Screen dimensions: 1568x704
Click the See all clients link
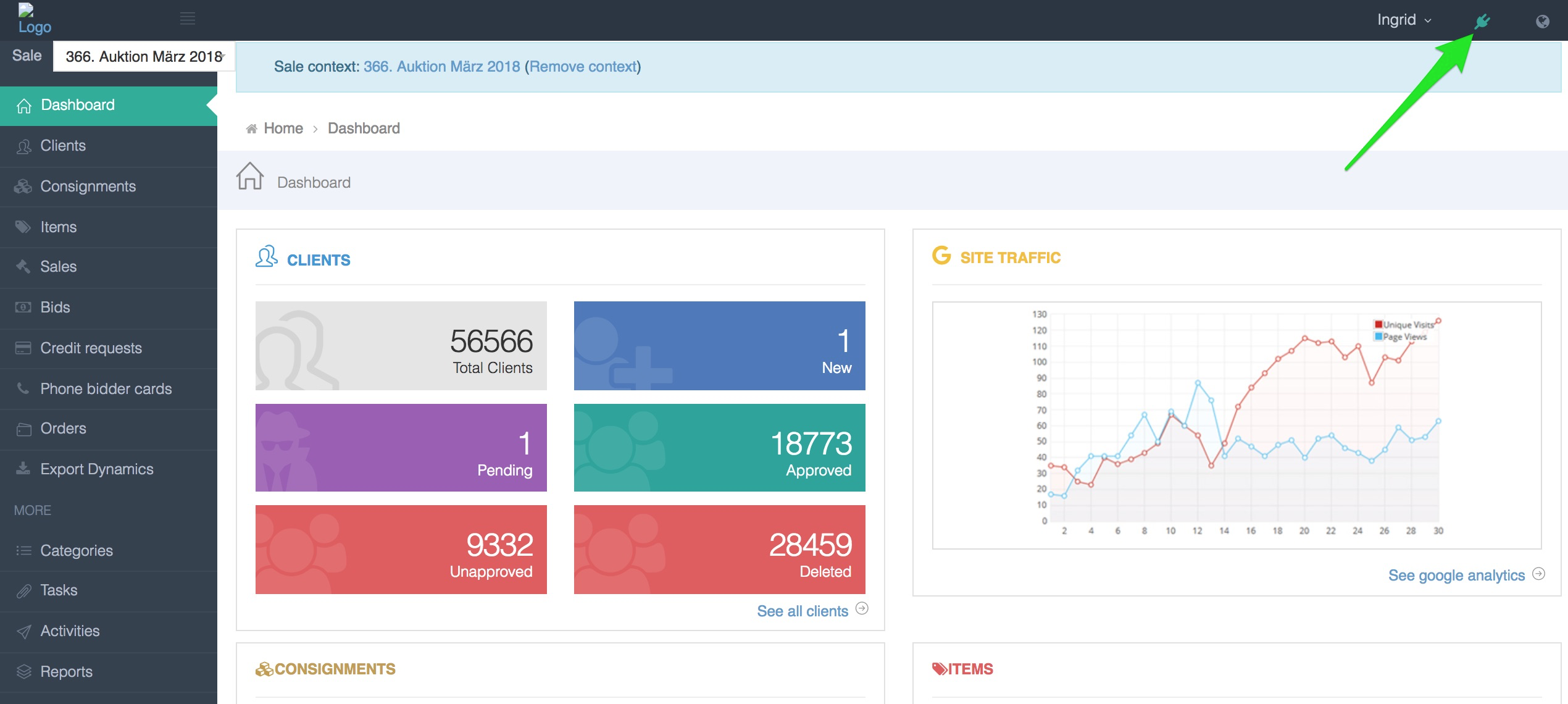(x=803, y=611)
